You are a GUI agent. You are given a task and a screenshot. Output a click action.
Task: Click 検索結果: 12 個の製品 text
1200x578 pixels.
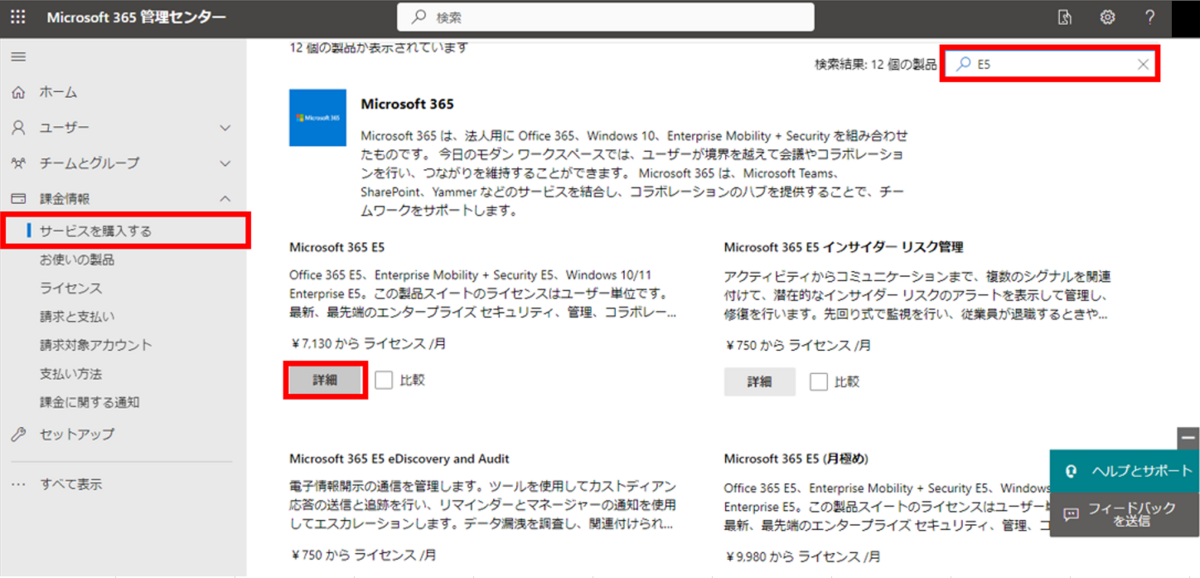(x=876, y=64)
